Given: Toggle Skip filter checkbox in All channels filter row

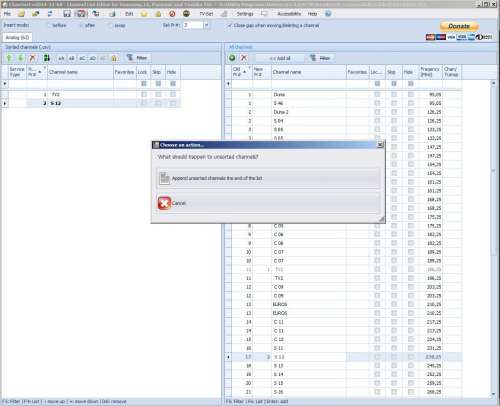Looking at the screenshot, I should [394, 84].
